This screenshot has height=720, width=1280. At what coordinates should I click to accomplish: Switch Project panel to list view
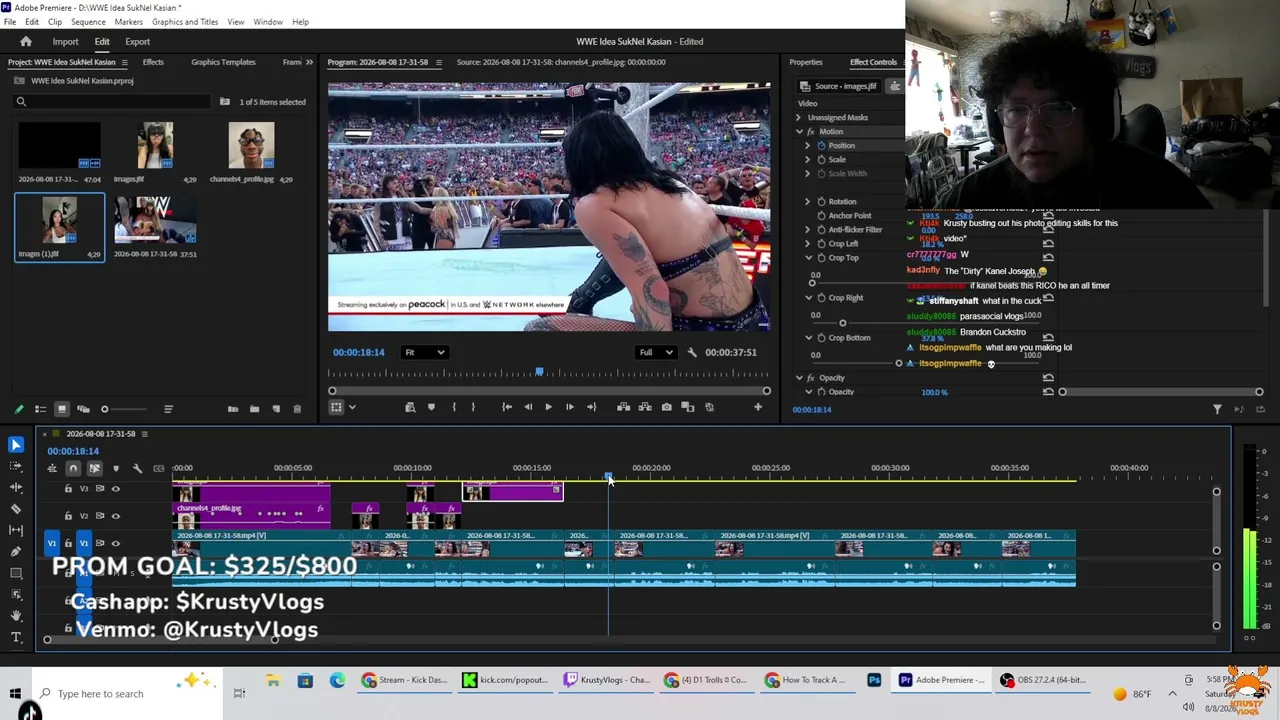40,409
